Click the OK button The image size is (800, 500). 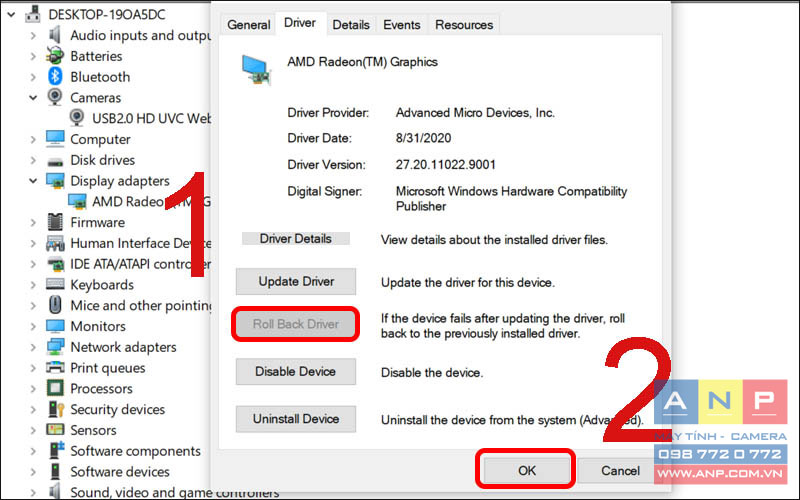coord(527,470)
